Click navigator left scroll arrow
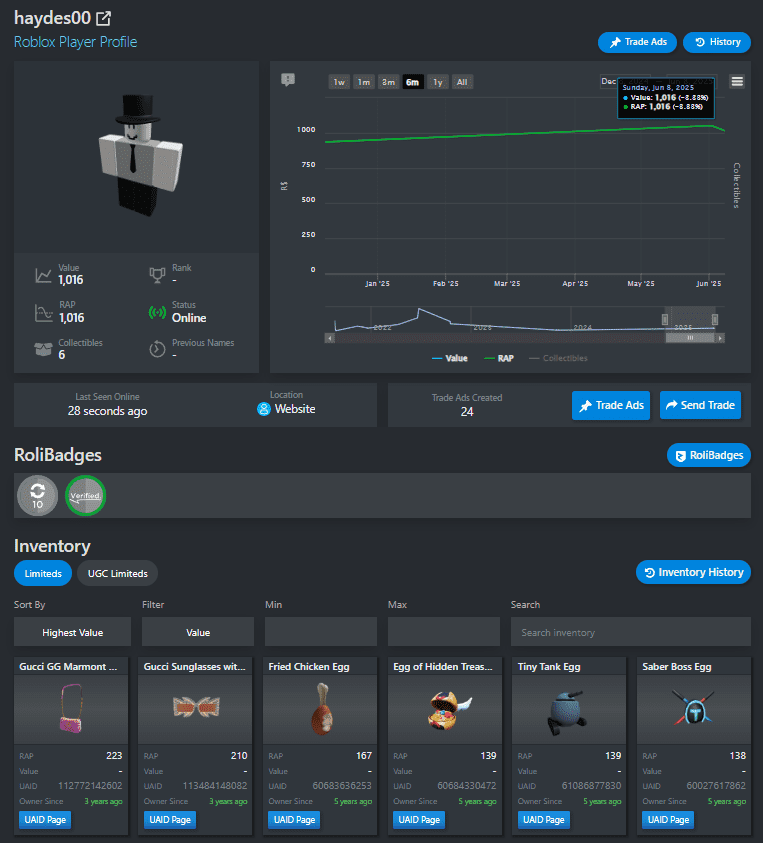 point(330,338)
